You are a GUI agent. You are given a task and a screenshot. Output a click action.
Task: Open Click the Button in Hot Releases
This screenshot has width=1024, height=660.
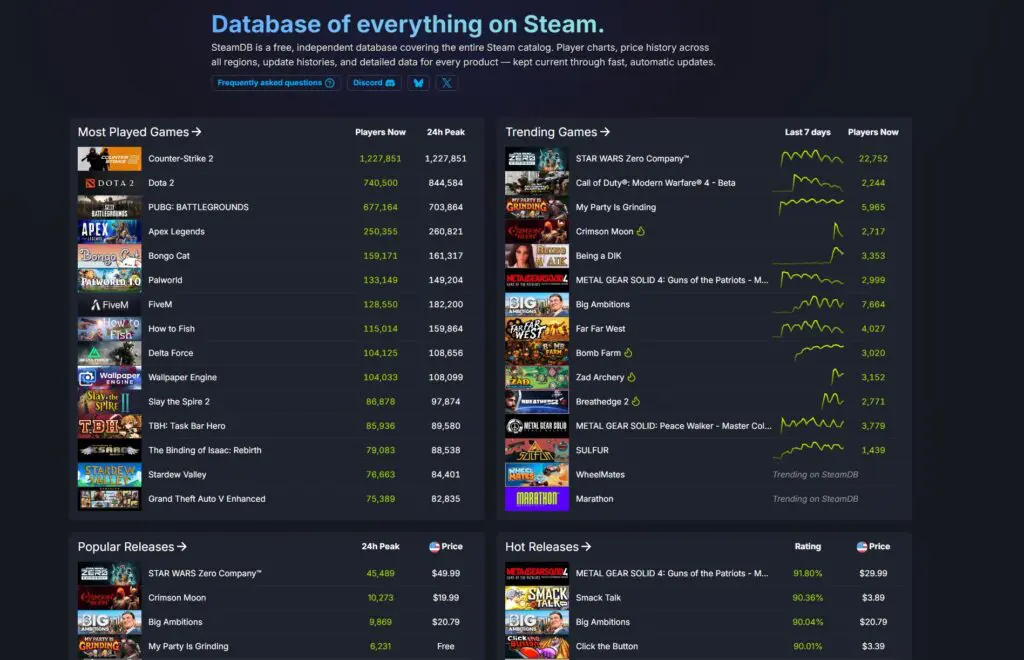pyautogui.click(x=607, y=646)
